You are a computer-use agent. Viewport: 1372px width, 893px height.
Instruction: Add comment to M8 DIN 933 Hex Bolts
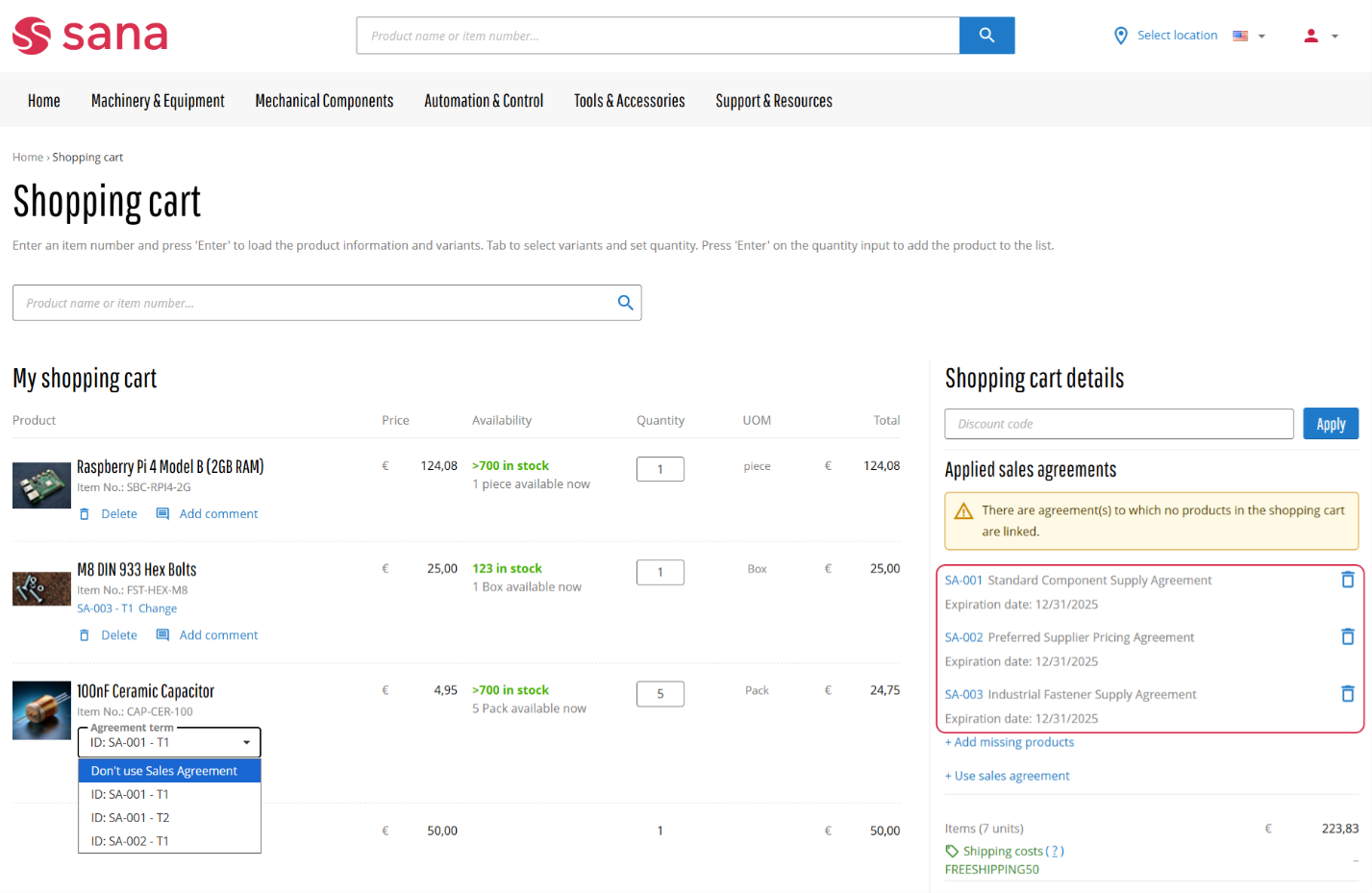[208, 635]
